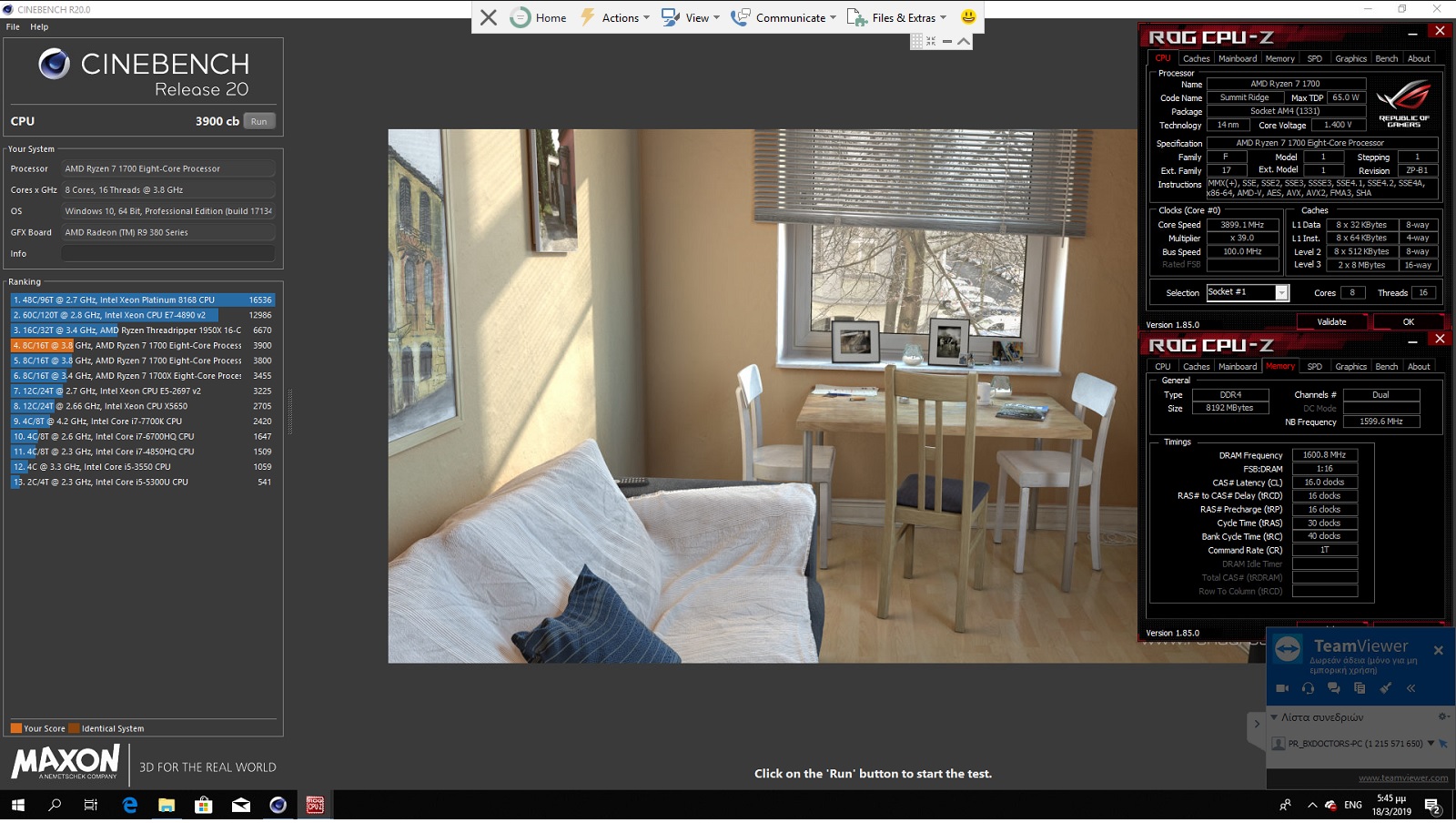1456x823 pixels.
Task: Click the video camera icon in TeamViewer panel
Action: tap(1282, 688)
